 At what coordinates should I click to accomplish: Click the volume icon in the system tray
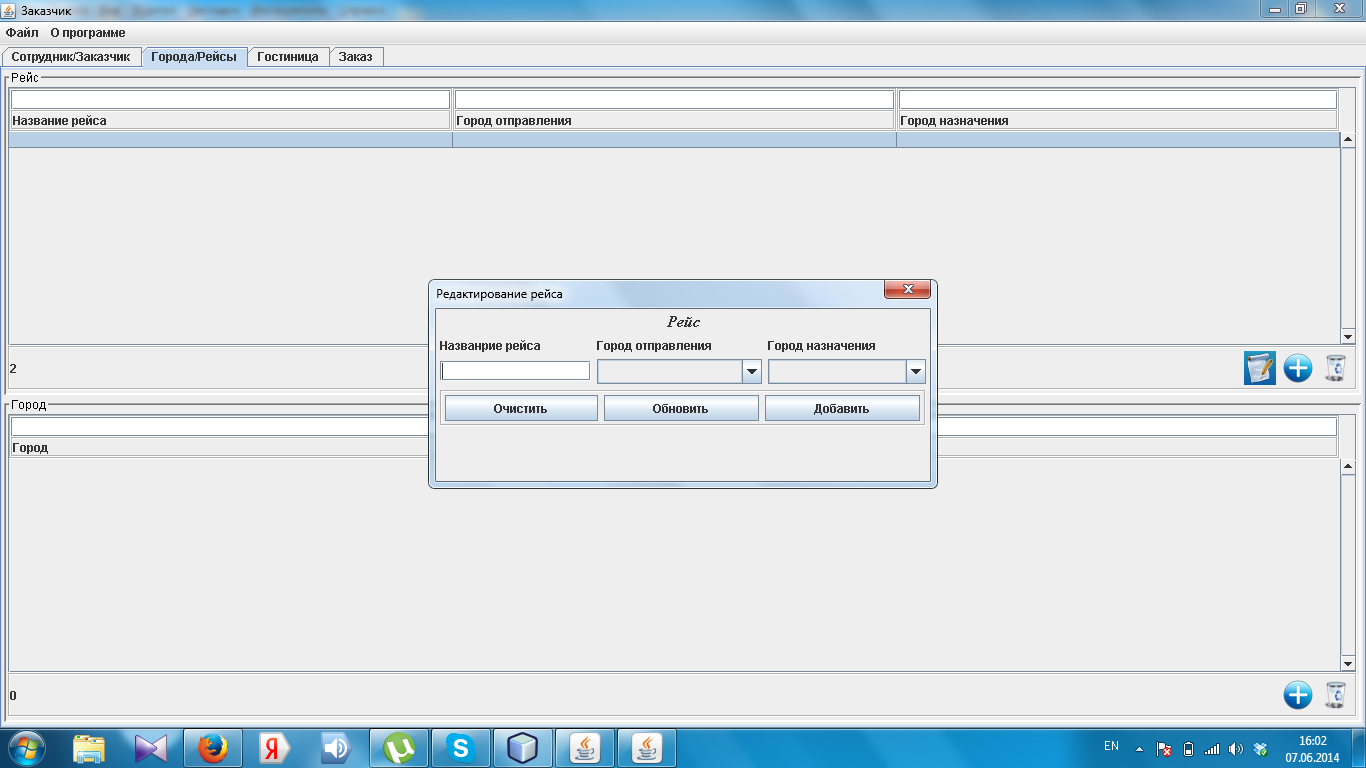click(x=1236, y=749)
